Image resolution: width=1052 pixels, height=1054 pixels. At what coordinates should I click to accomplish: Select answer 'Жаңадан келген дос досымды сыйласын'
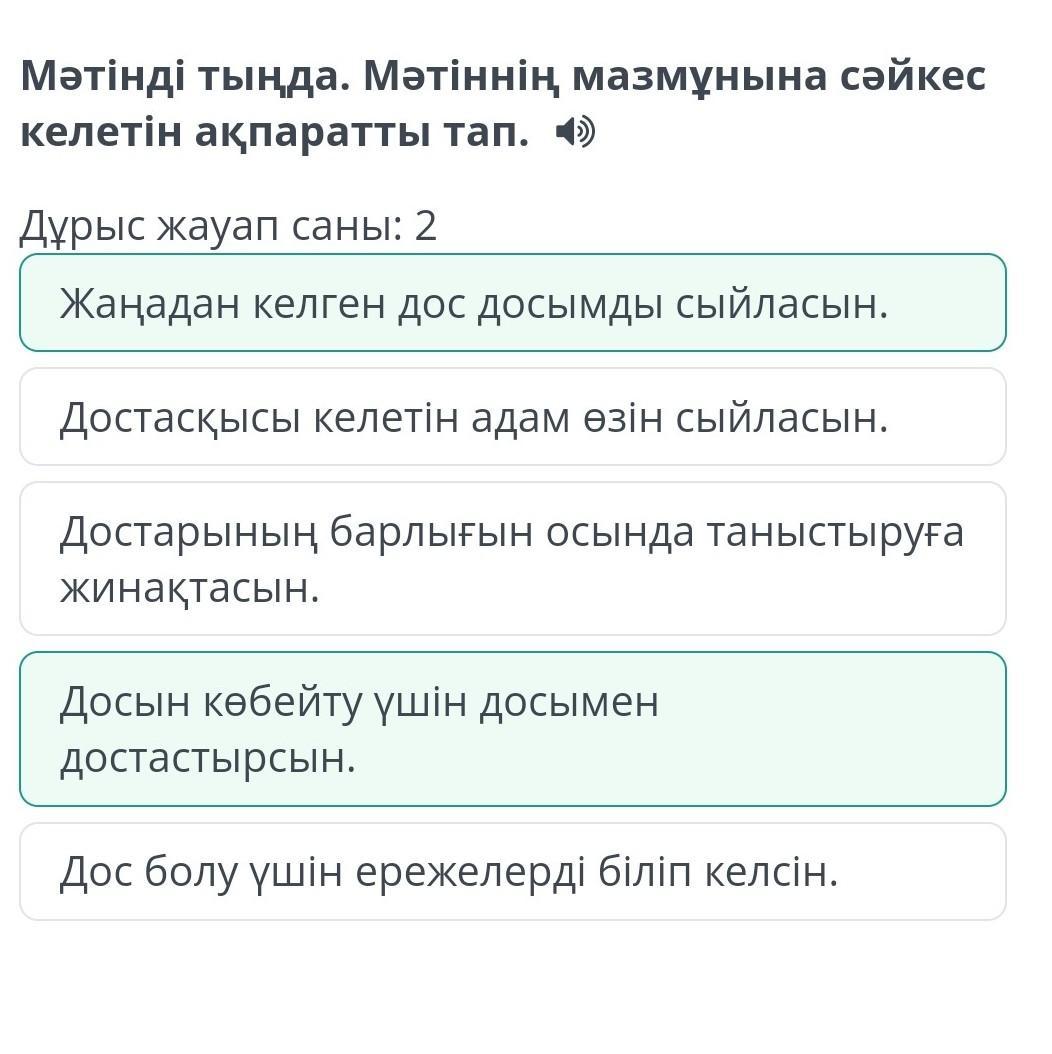513,302
